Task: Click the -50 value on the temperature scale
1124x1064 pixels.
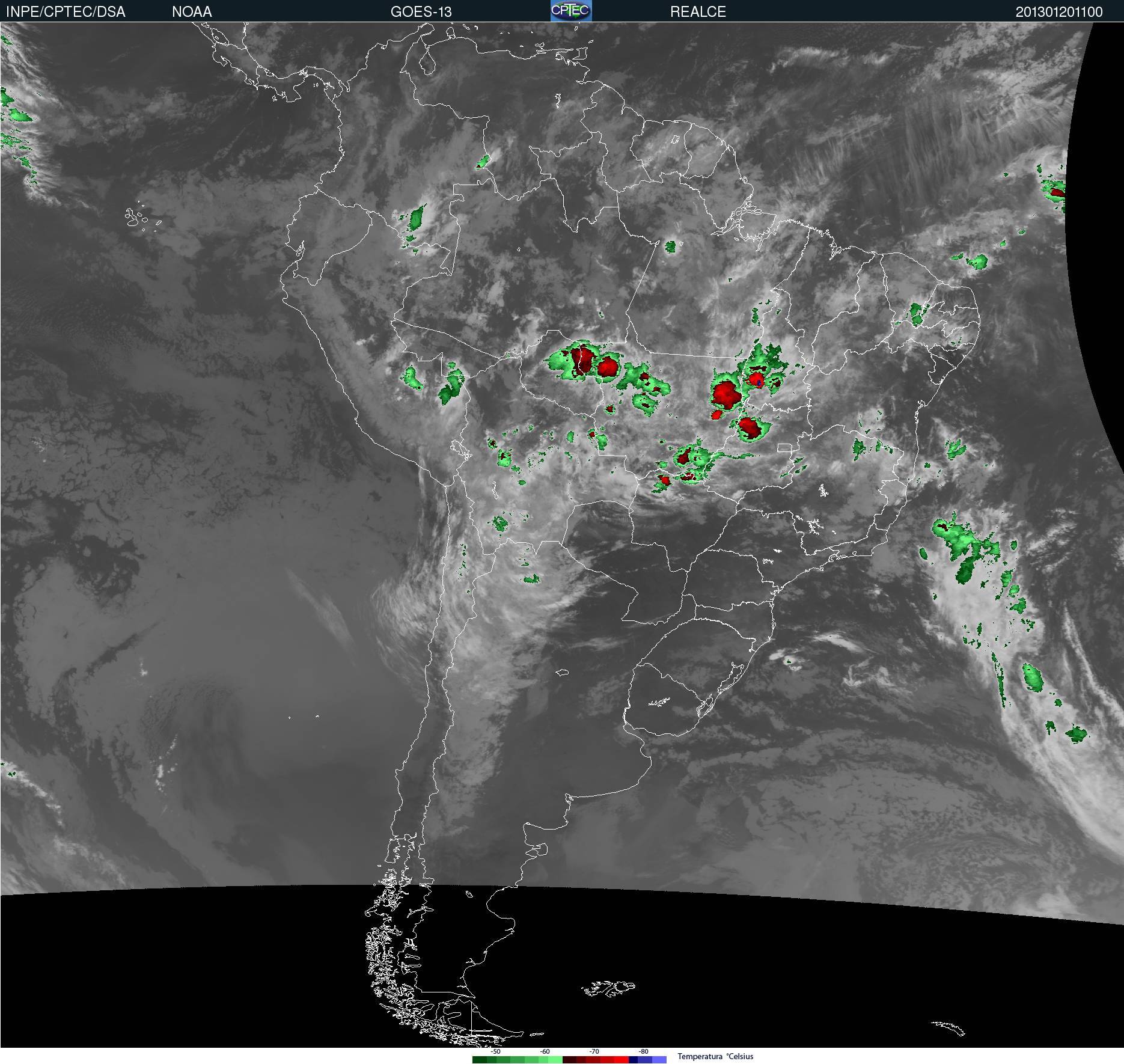Action: tap(495, 1051)
